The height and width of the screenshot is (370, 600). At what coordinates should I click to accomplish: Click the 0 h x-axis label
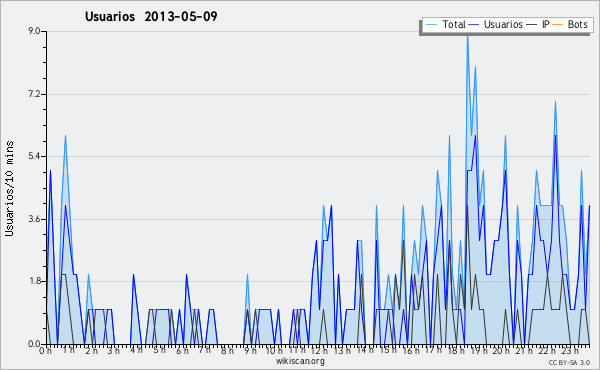click(45, 350)
